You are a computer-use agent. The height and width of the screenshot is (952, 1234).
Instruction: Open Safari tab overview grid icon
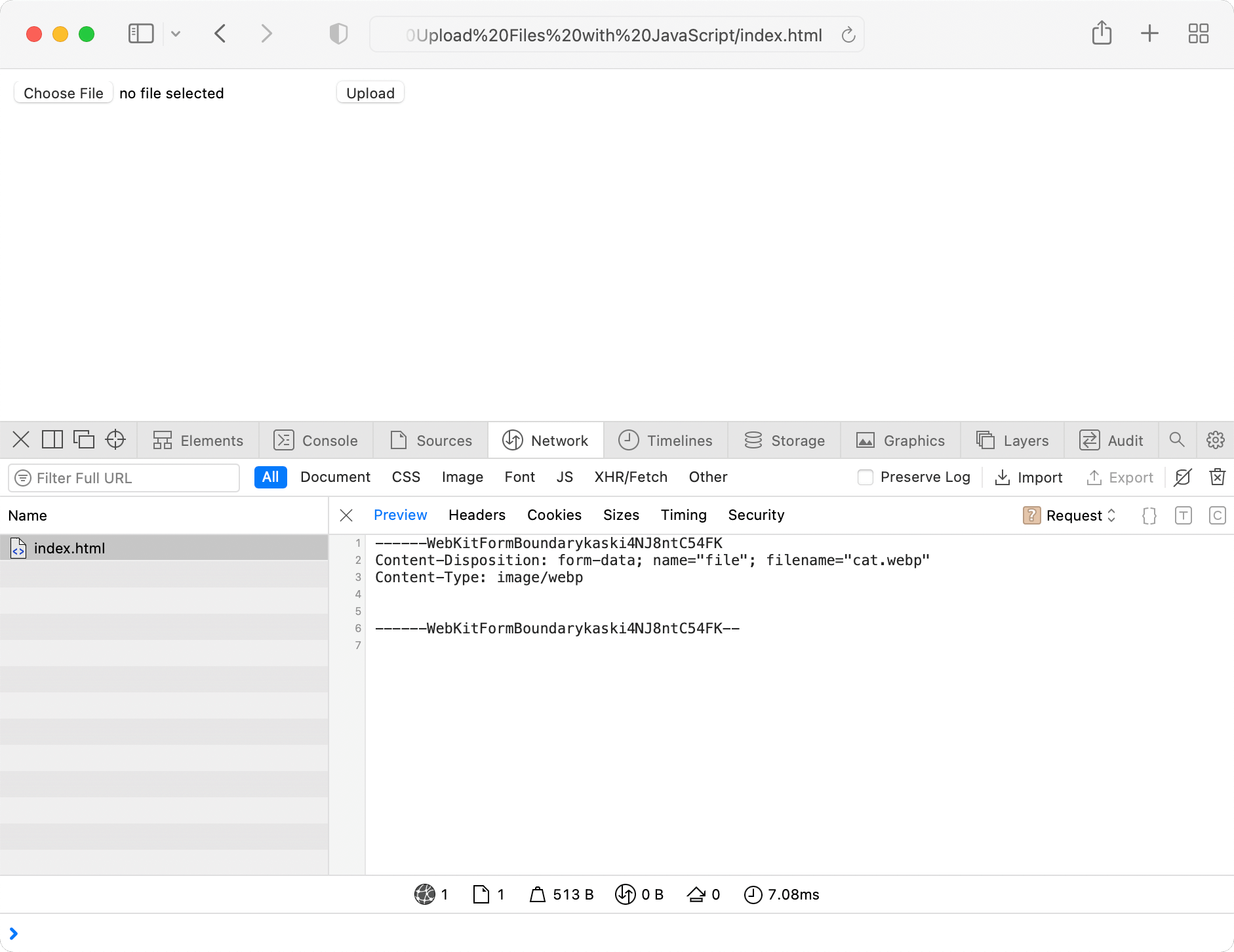click(1198, 33)
